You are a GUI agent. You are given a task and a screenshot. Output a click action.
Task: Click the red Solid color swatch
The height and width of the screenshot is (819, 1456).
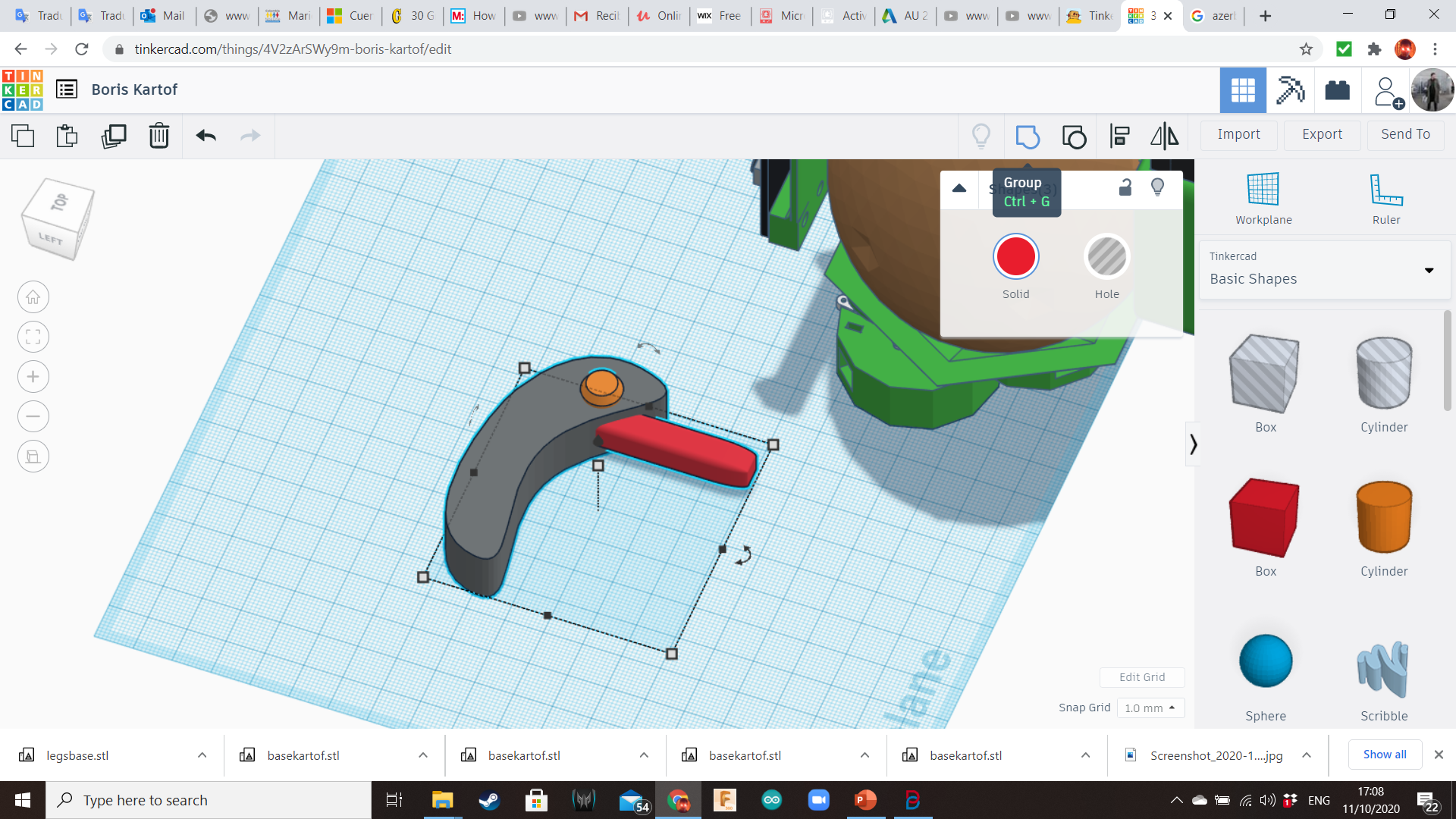[x=1015, y=257]
